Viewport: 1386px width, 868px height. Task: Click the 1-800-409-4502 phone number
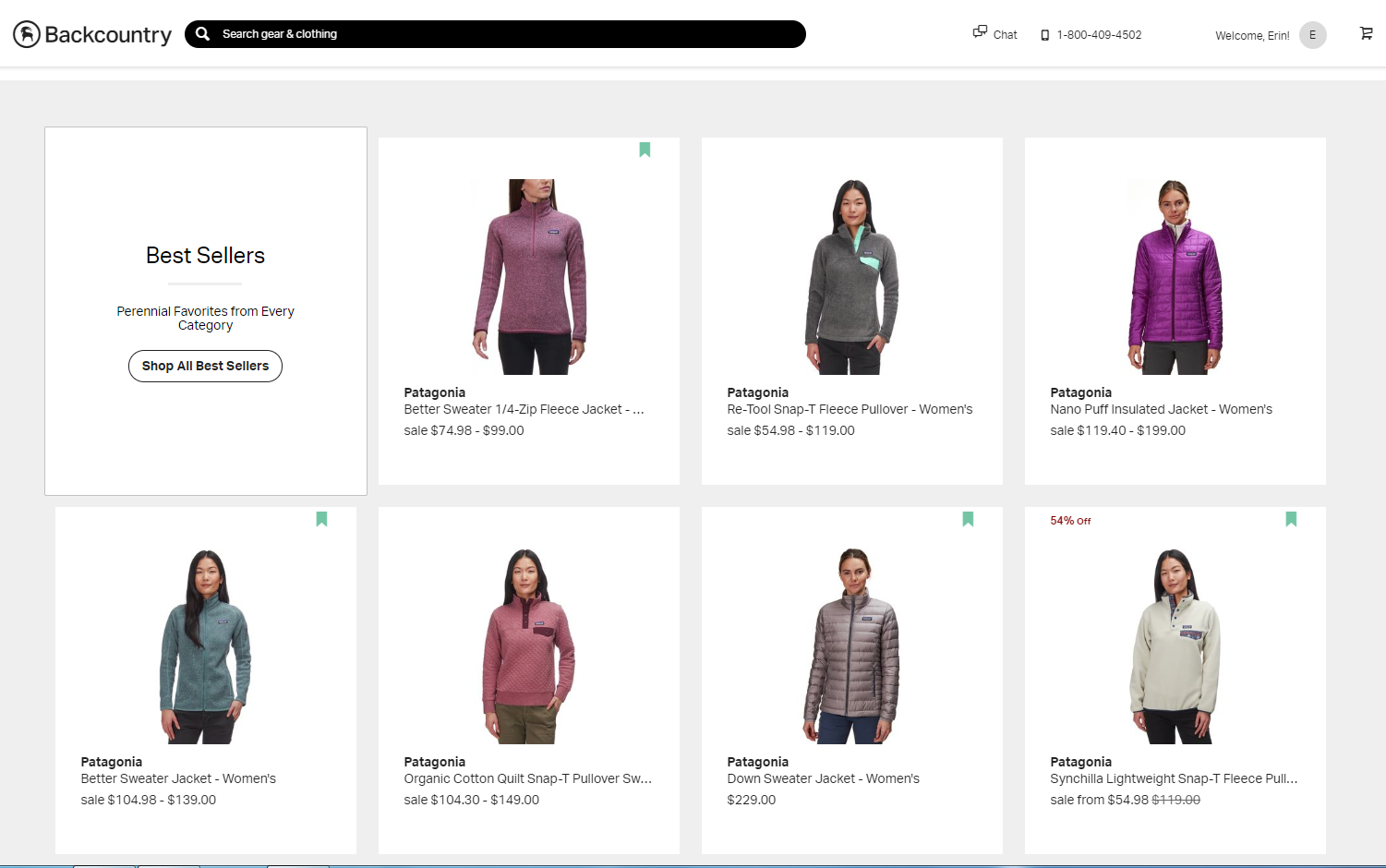pos(1099,35)
